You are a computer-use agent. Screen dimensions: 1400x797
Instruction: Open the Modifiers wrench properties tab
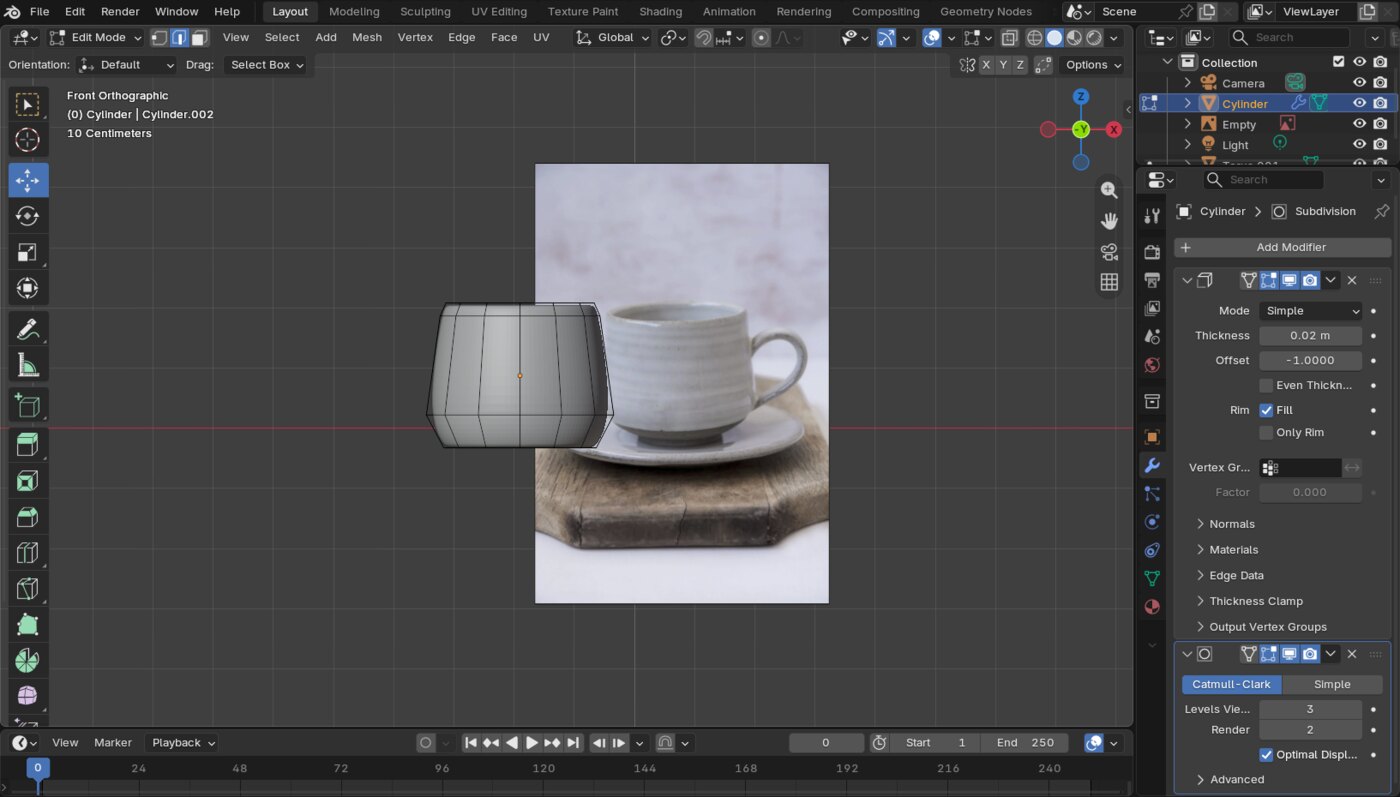click(x=1152, y=466)
